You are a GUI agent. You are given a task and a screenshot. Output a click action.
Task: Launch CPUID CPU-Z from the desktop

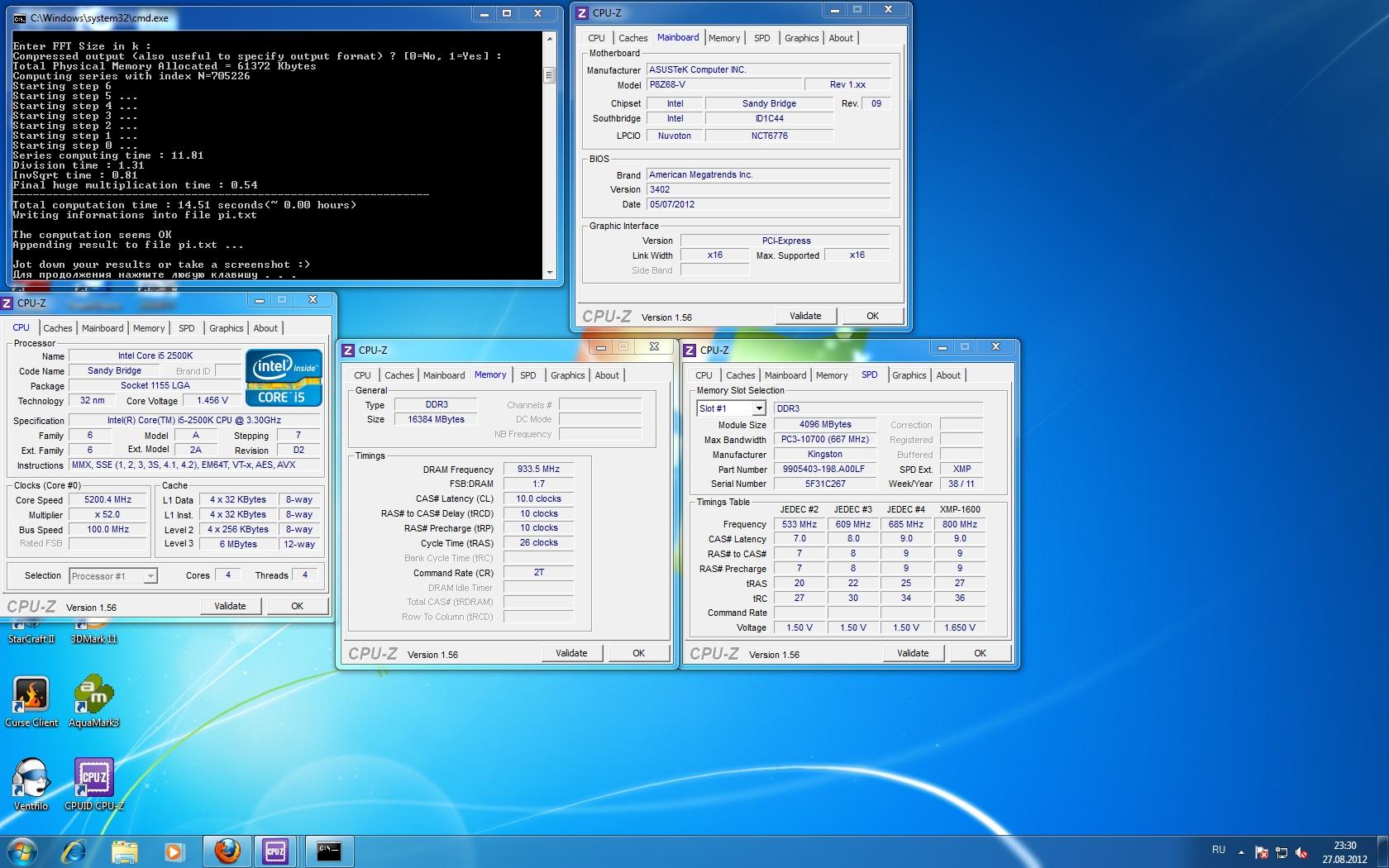(x=93, y=784)
